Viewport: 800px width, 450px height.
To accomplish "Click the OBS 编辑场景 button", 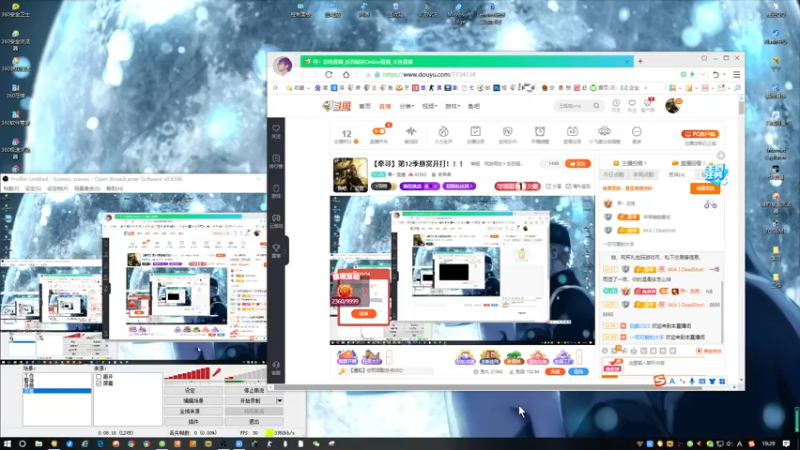I will (x=193, y=401).
